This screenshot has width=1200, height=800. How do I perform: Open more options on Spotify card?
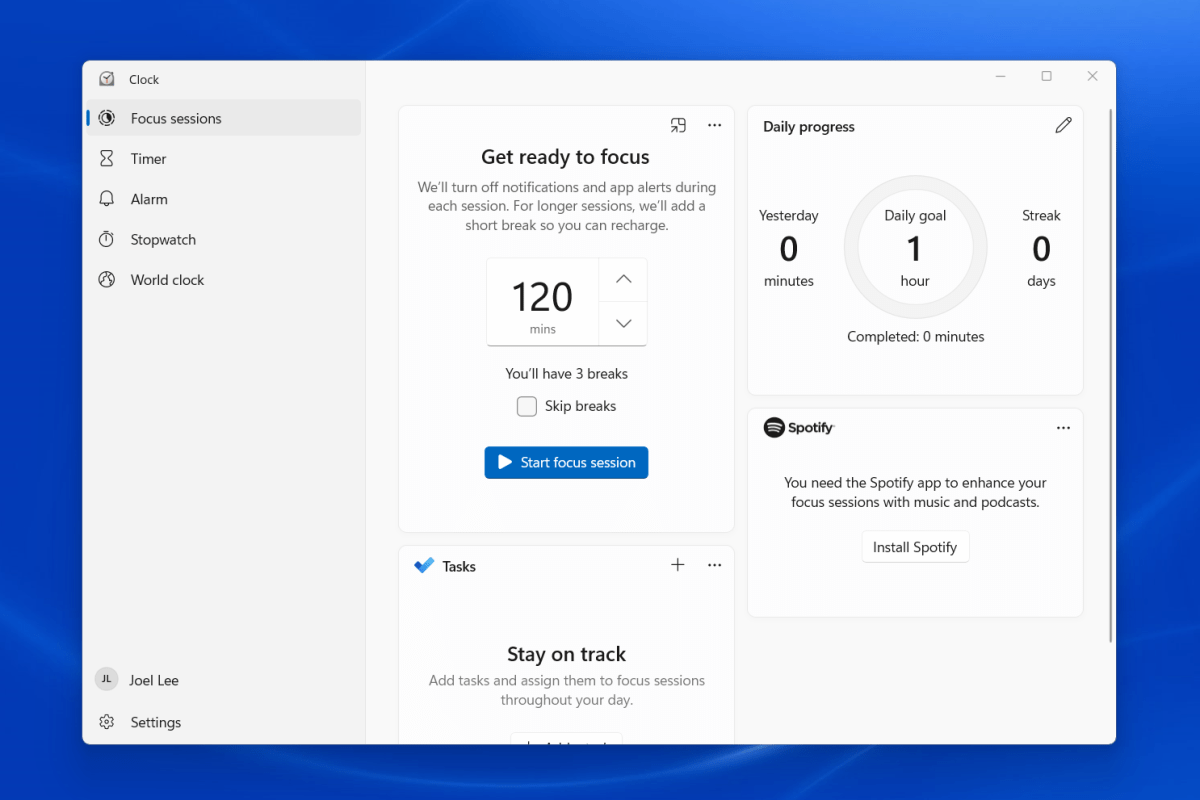click(x=1063, y=428)
